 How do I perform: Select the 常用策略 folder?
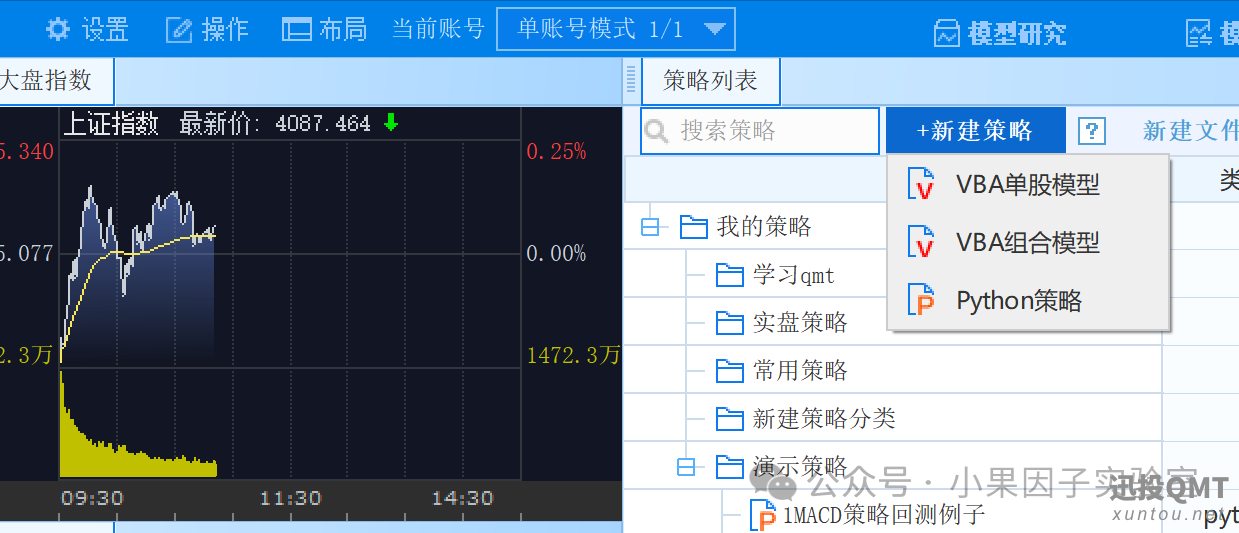tap(800, 371)
